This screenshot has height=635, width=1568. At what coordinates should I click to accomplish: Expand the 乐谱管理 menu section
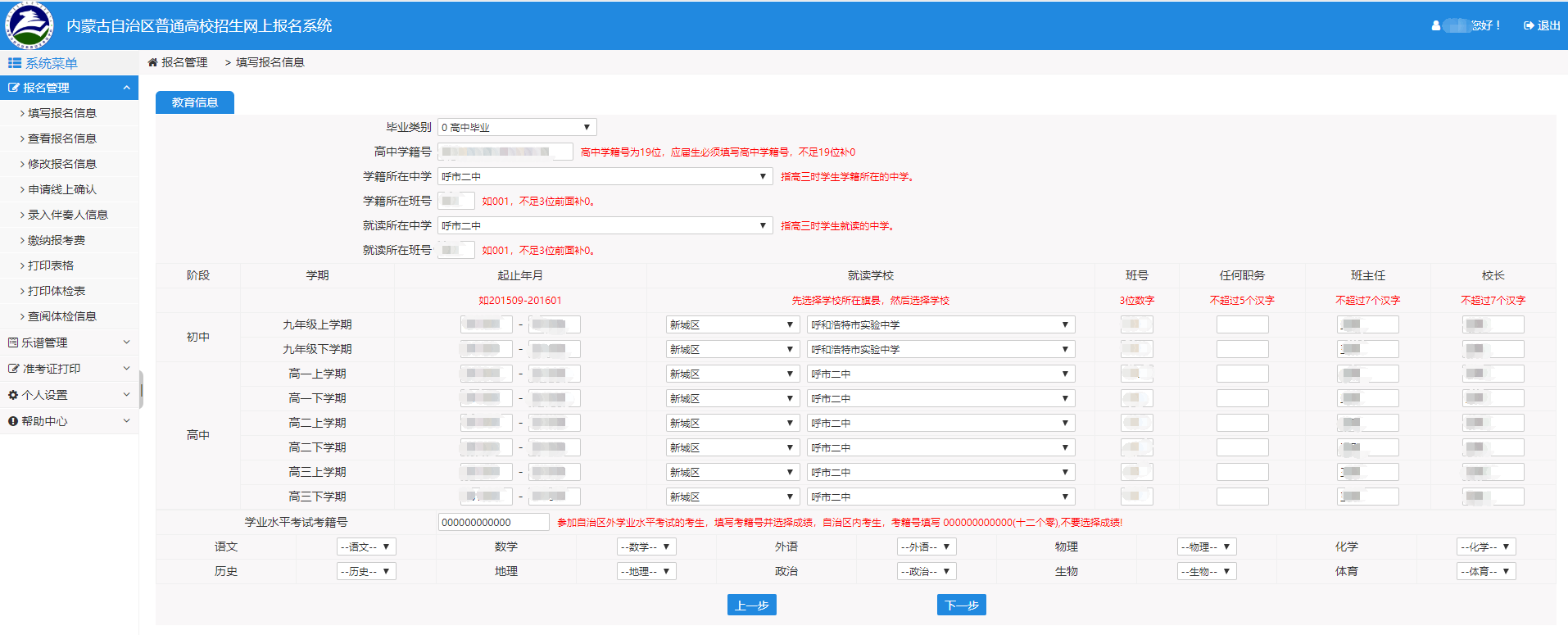(x=126, y=342)
